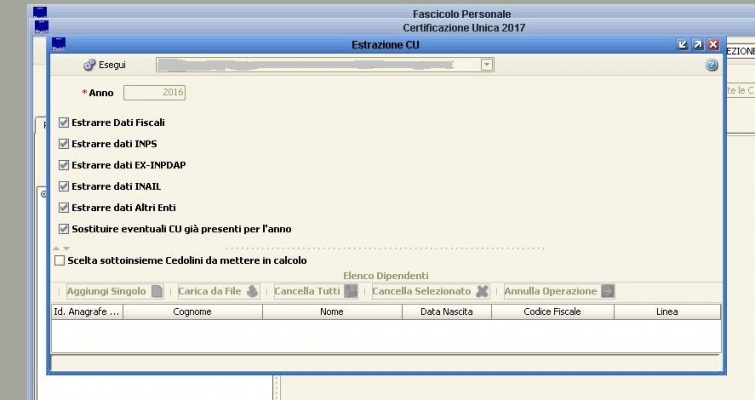Open the blurred selection dropdown arrow
This screenshot has width=755, height=400.
pyautogui.click(x=487, y=65)
